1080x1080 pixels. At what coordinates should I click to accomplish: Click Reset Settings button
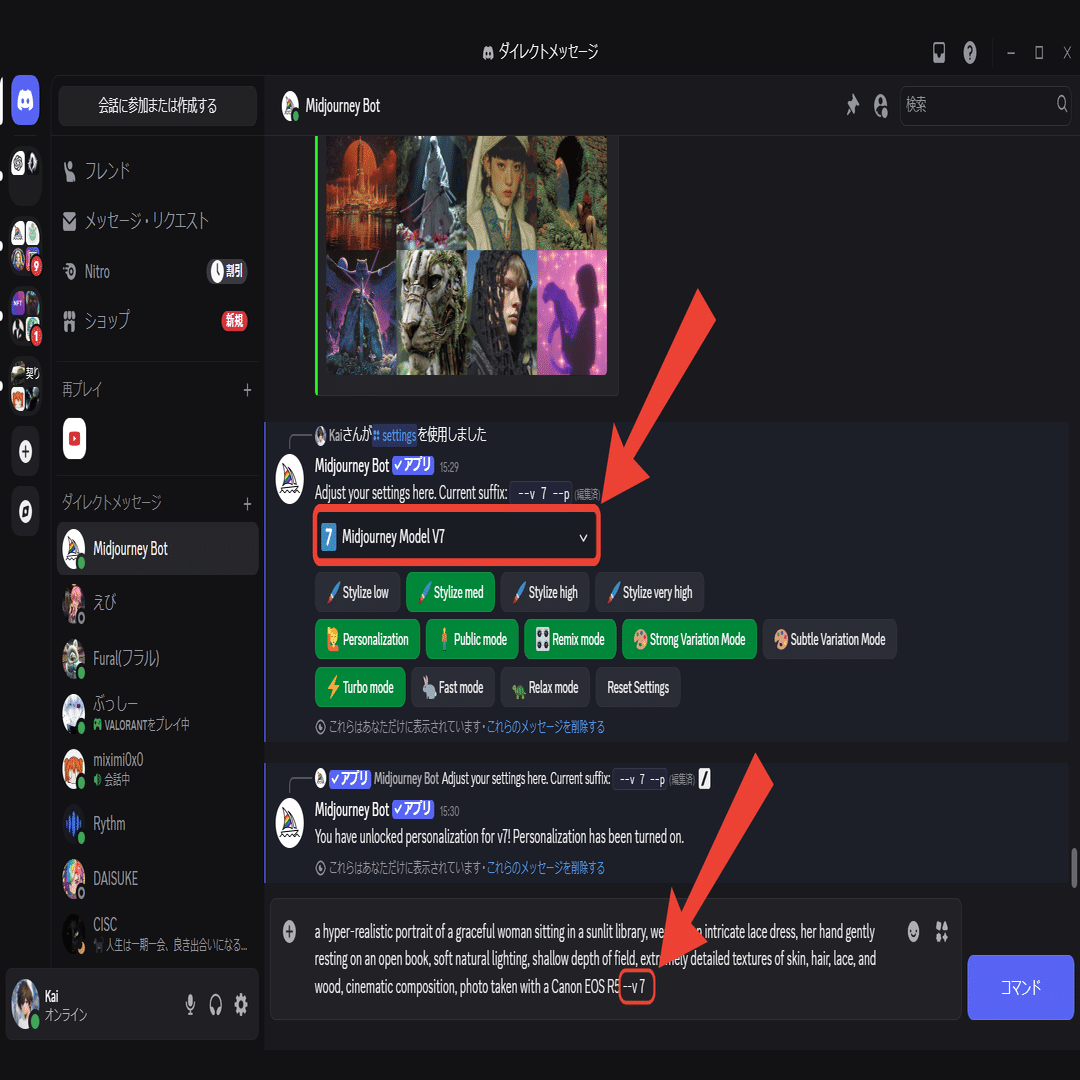(638, 687)
